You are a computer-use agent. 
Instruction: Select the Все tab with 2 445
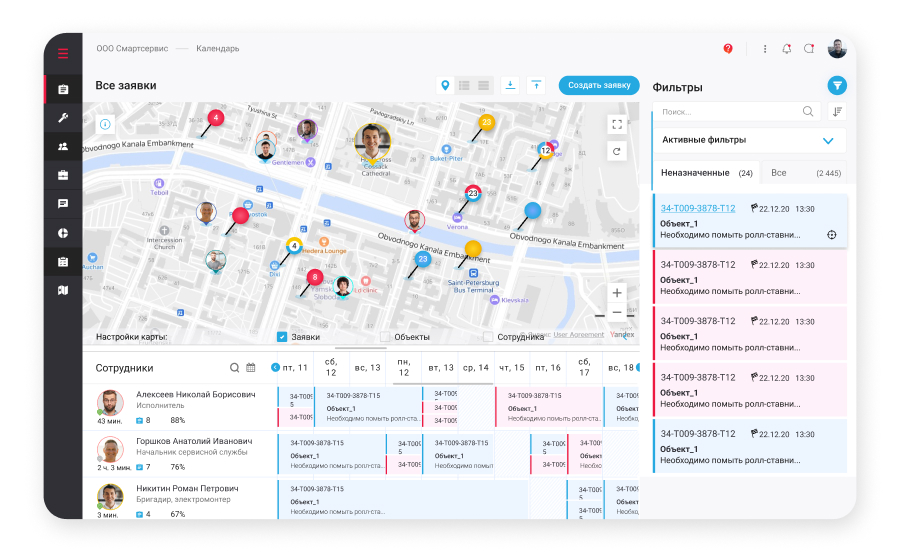click(x=805, y=173)
